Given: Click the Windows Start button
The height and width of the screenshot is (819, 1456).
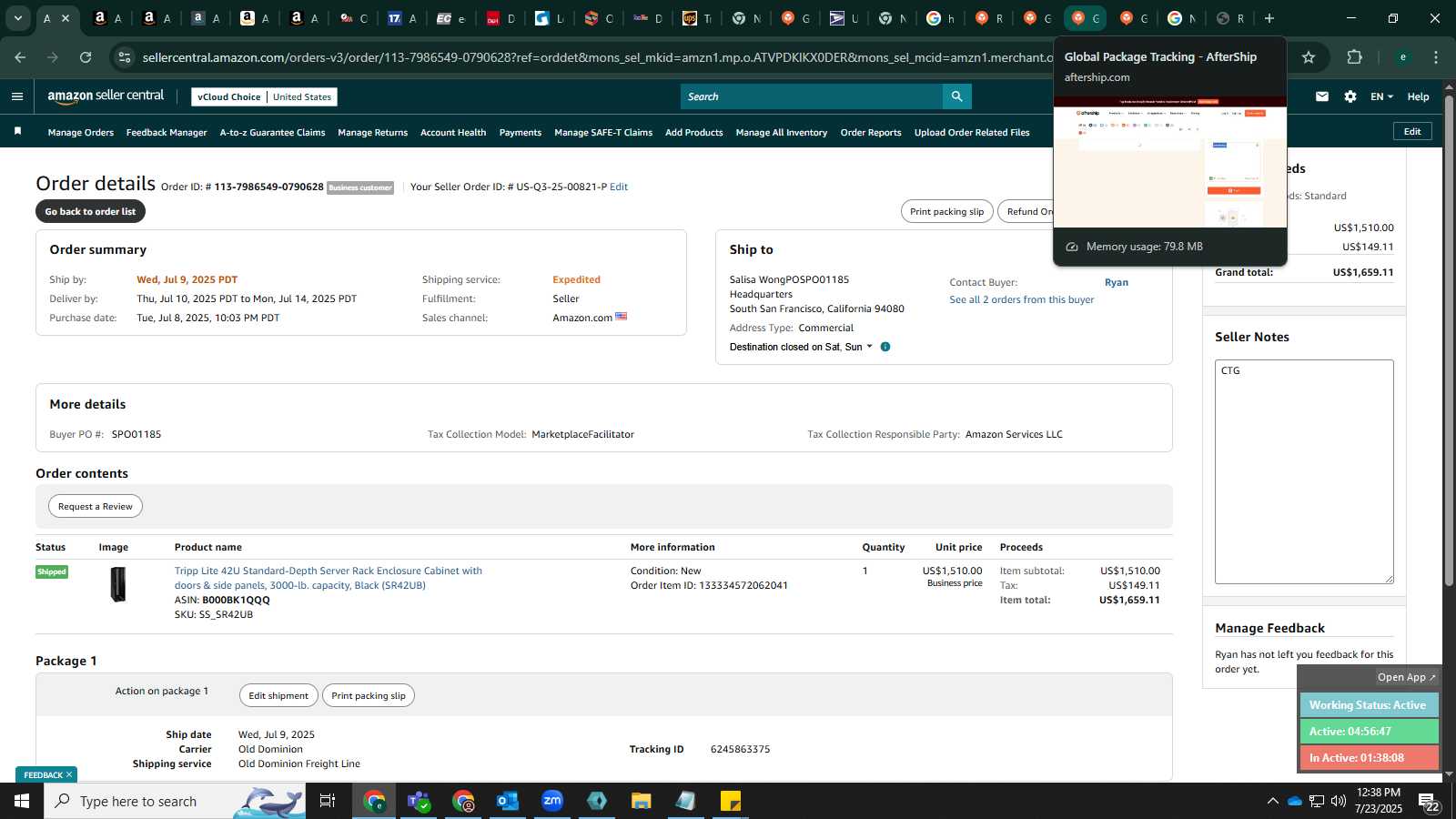Looking at the screenshot, I should [x=22, y=801].
